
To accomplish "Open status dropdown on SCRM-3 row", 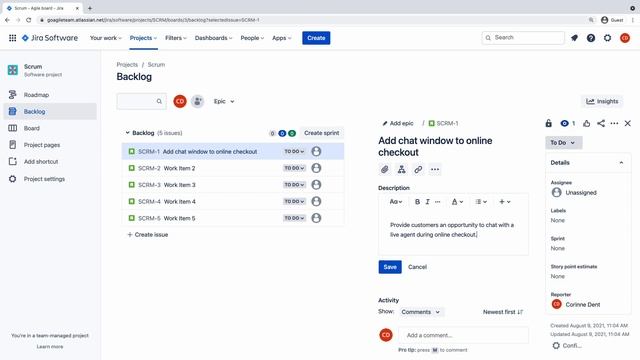I will tap(294, 185).
